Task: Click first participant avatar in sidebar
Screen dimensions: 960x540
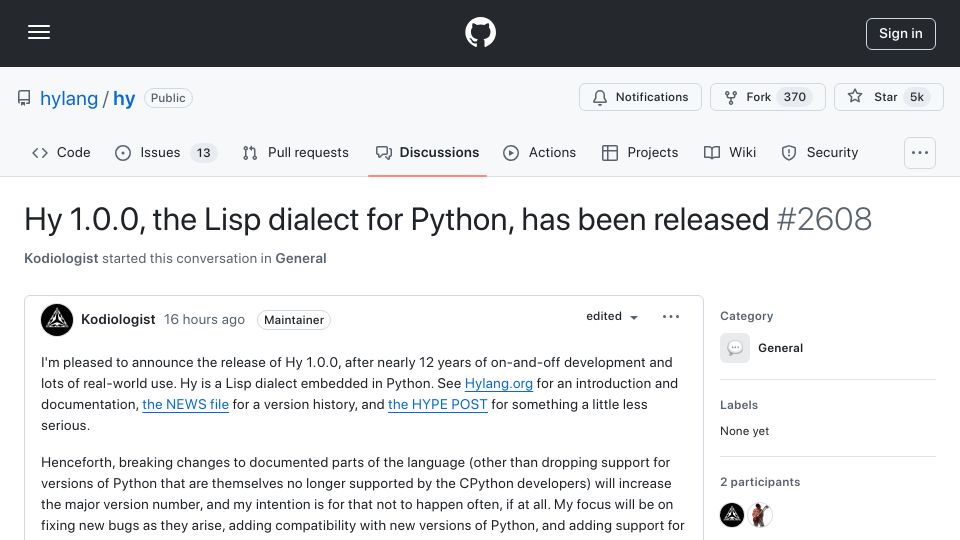Action: (x=732, y=515)
